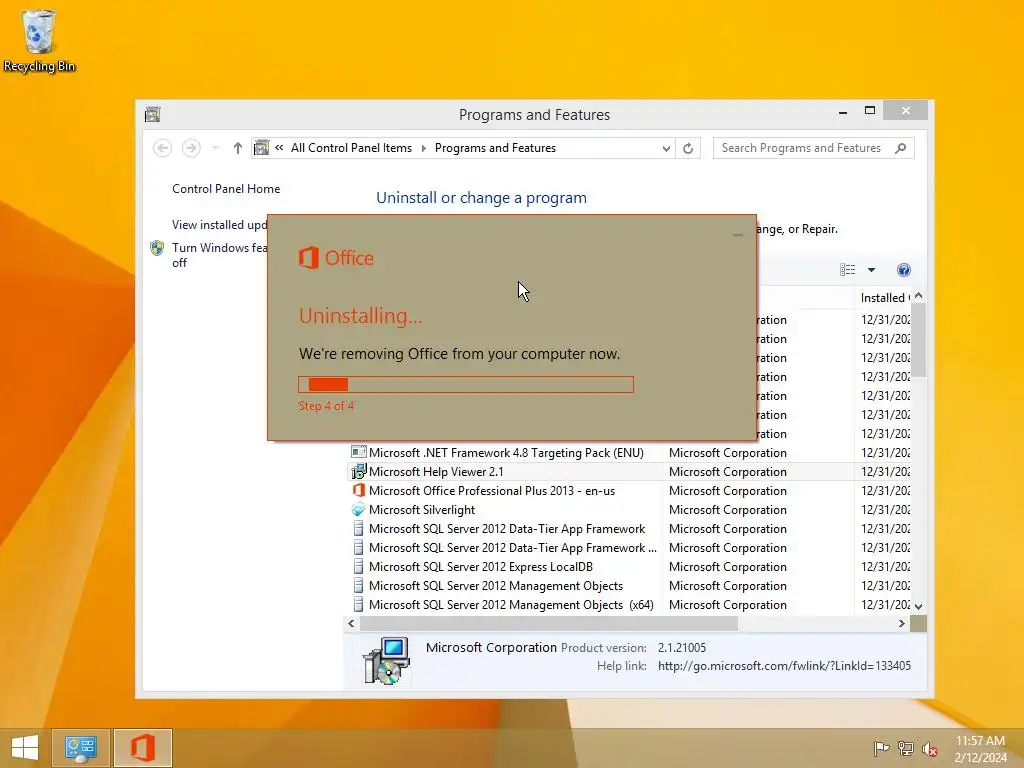Click product version 2.1.21005 value
Image resolution: width=1024 pixels, height=768 pixels.
click(x=682, y=648)
